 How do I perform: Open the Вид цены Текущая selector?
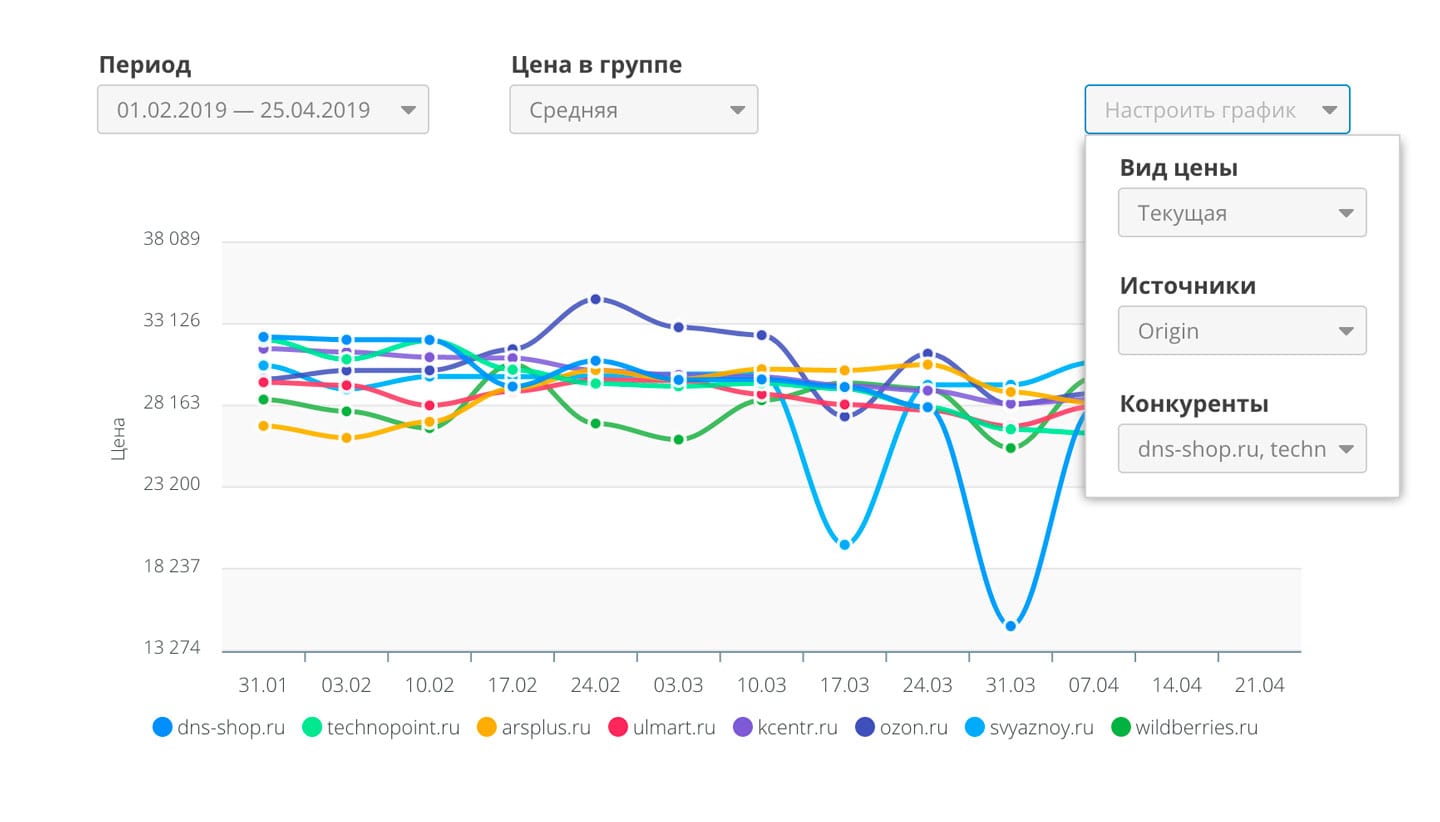(x=1242, y=213)
